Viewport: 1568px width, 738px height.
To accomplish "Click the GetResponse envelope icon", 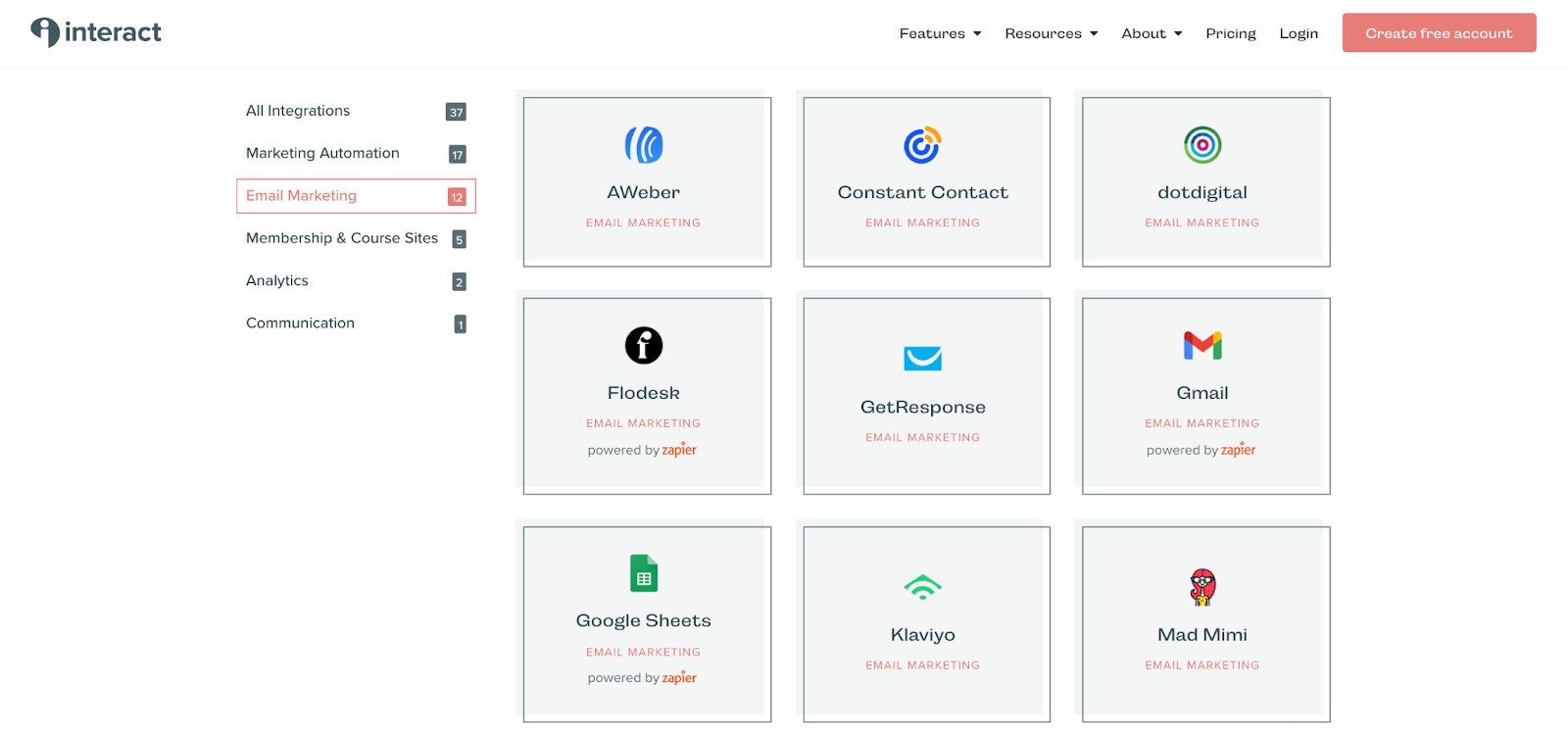I will [922, 359].
